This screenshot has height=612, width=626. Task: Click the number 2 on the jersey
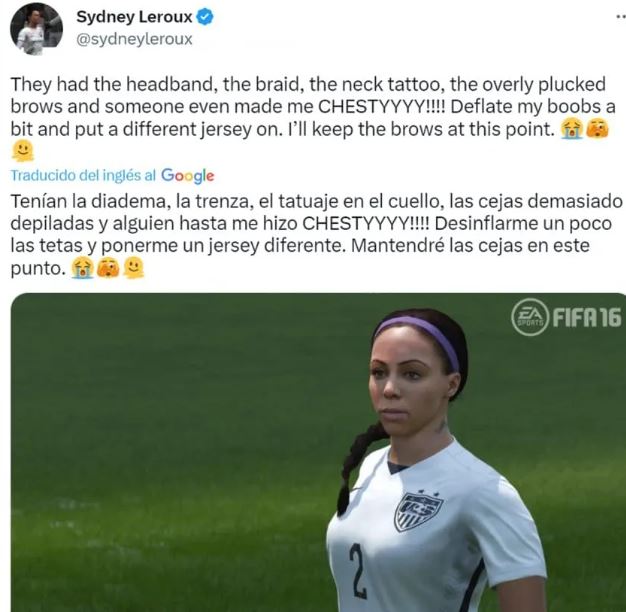tap(358, 571)
